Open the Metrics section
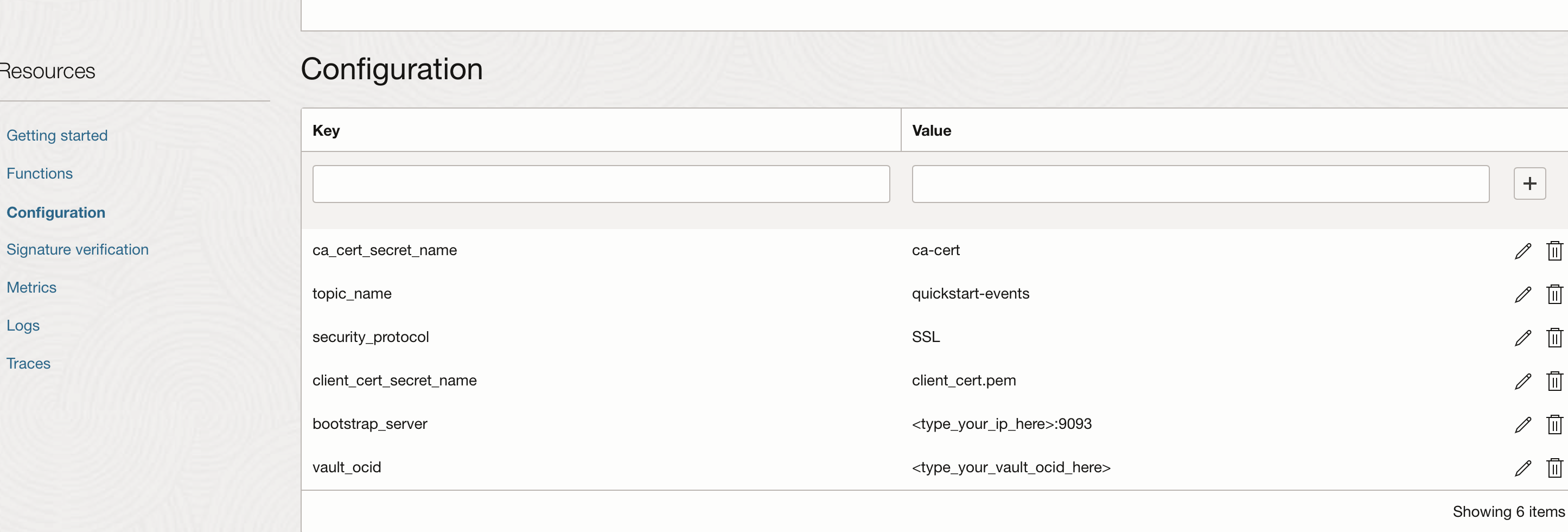This screenshot has width=1568, height=532. pyautogui.click(x=31, y=288)
